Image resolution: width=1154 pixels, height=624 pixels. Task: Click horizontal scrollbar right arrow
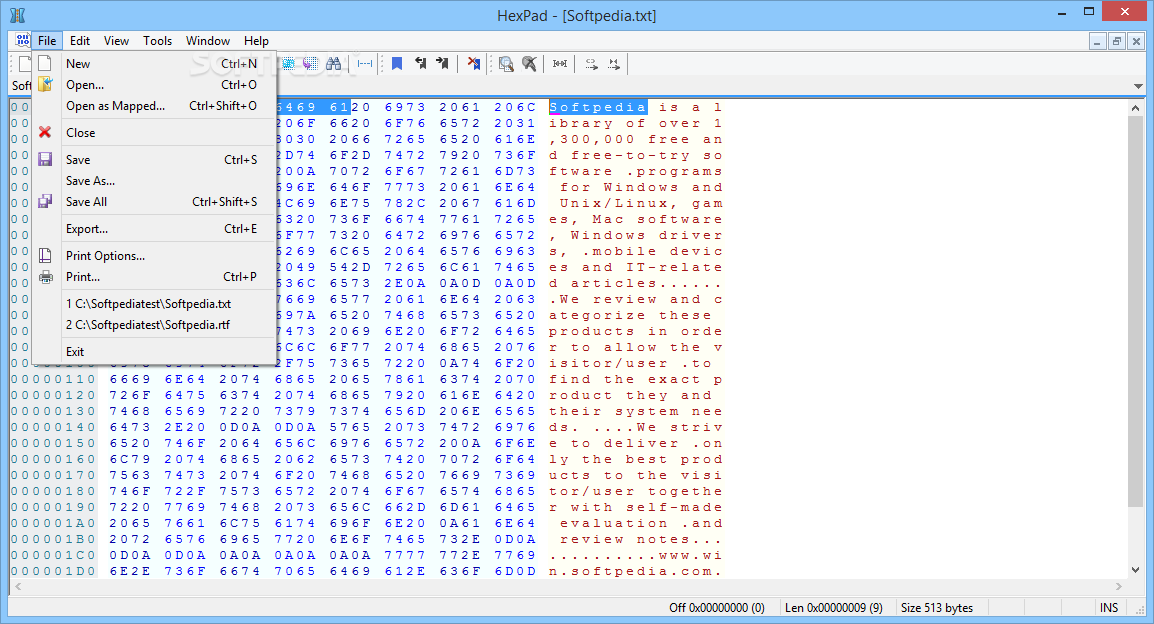[x=1119, y=586]
